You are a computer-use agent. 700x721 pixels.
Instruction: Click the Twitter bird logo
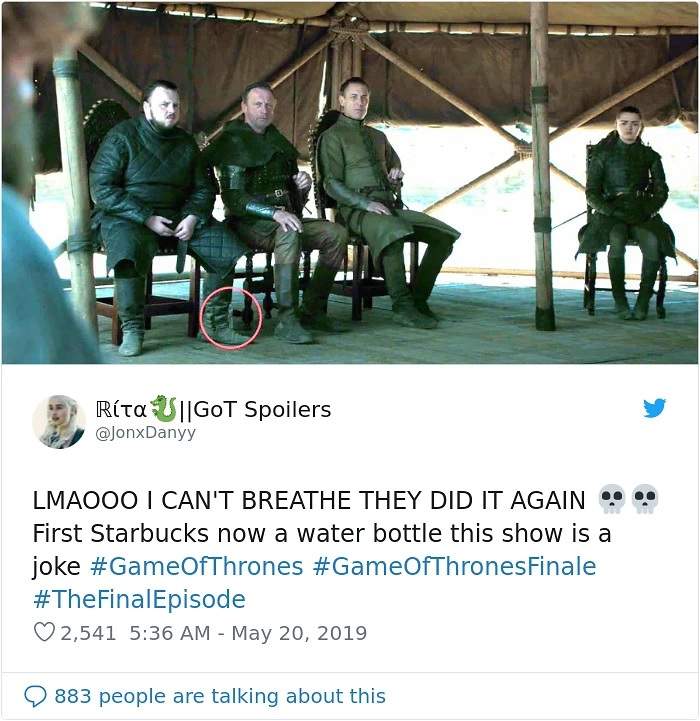(655, 407)
